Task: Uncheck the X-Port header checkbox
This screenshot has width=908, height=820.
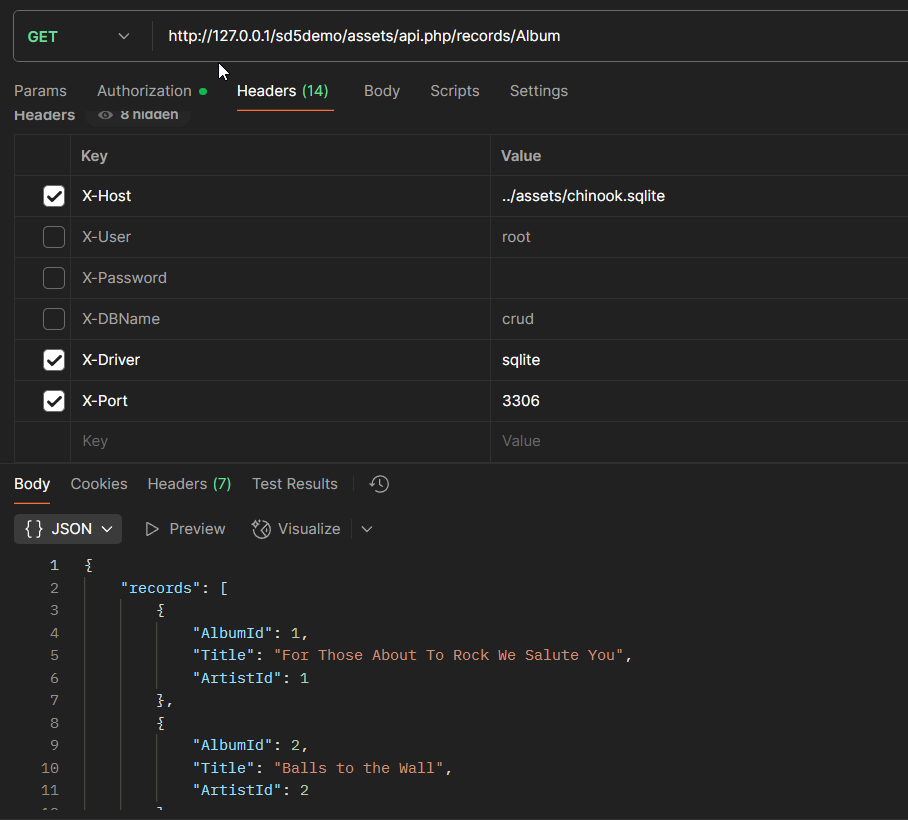Action: tap(54, 401)
